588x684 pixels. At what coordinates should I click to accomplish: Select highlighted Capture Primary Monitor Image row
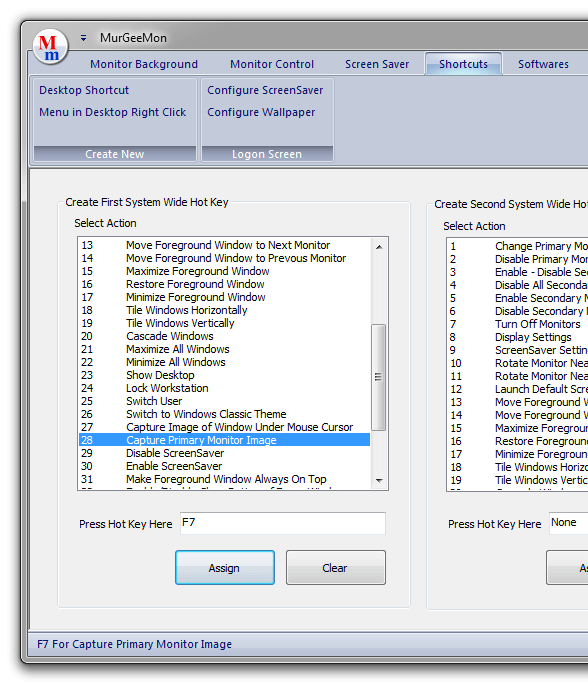coord(225,440)
